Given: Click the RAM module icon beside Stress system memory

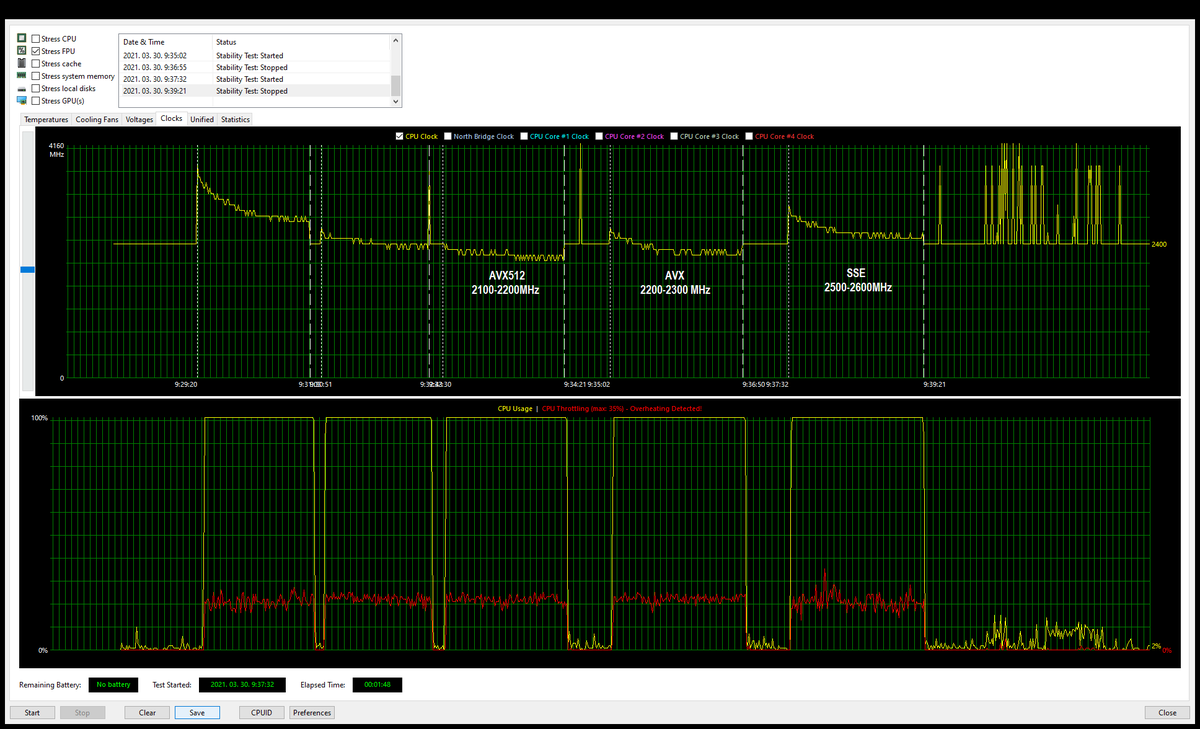Looking at the screenshot, I should [22, 76].
